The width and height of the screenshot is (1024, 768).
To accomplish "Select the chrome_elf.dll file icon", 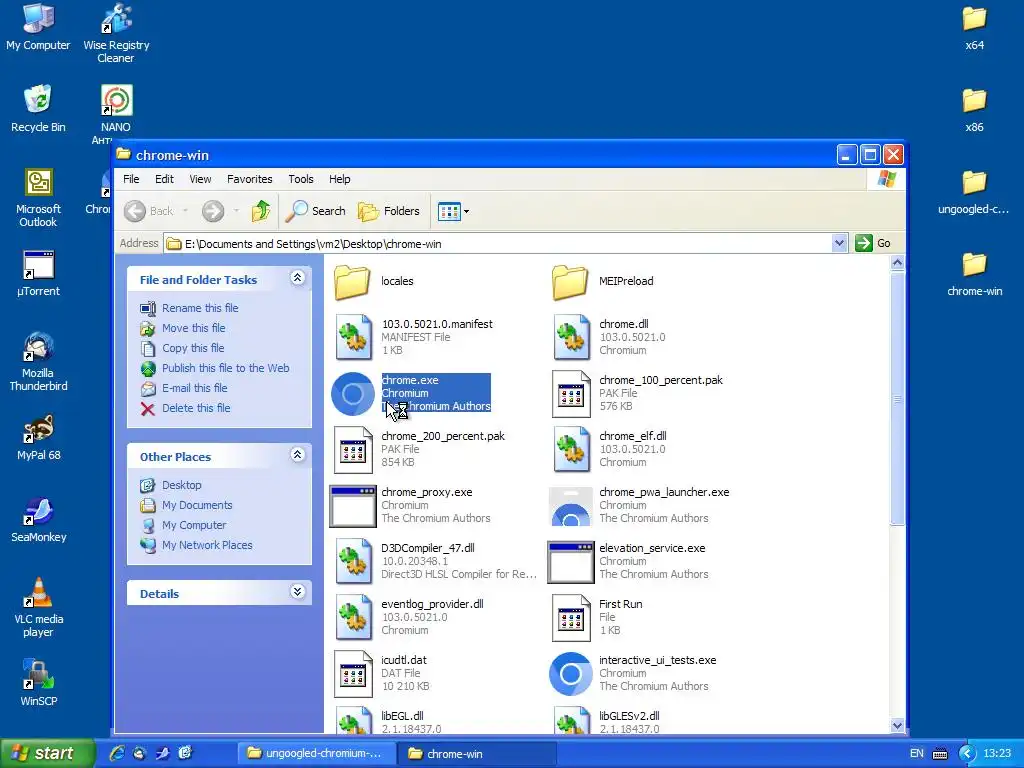I will coord(571,449).
